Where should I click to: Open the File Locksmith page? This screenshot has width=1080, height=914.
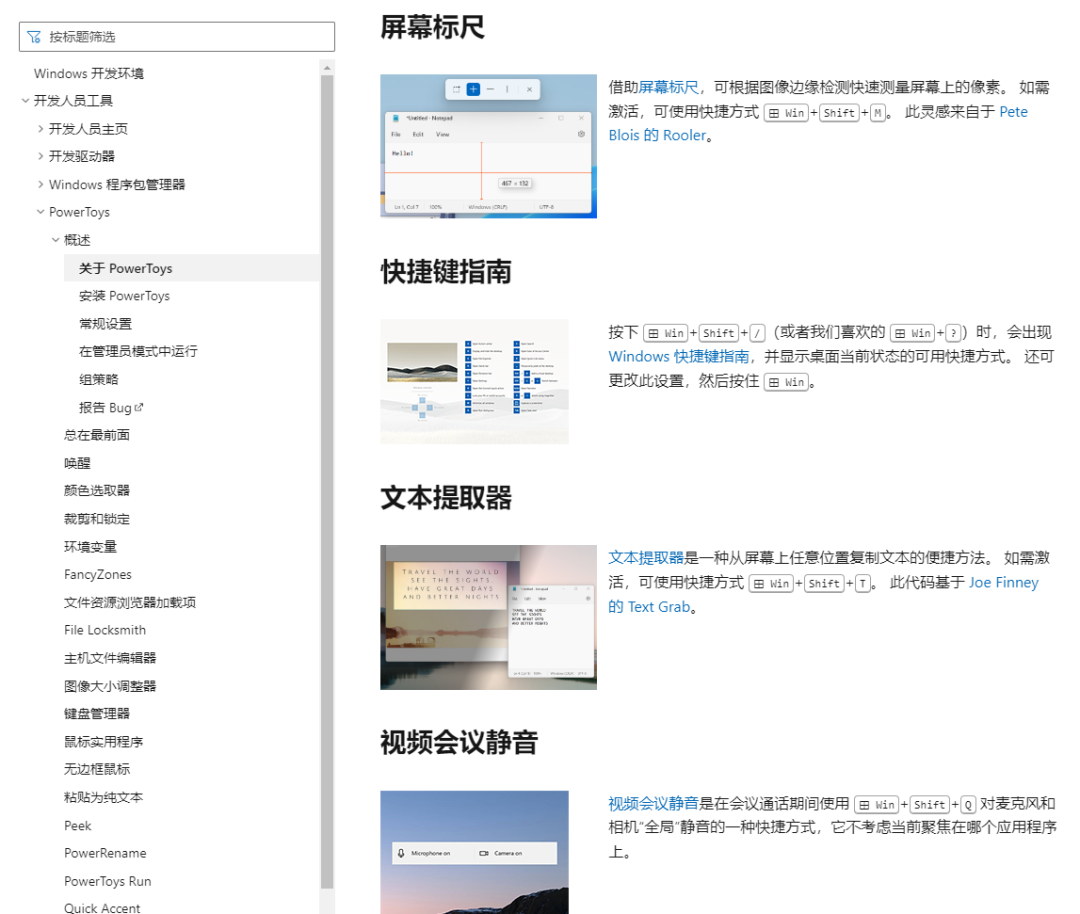pyautogui.click(x=105, y=630)
